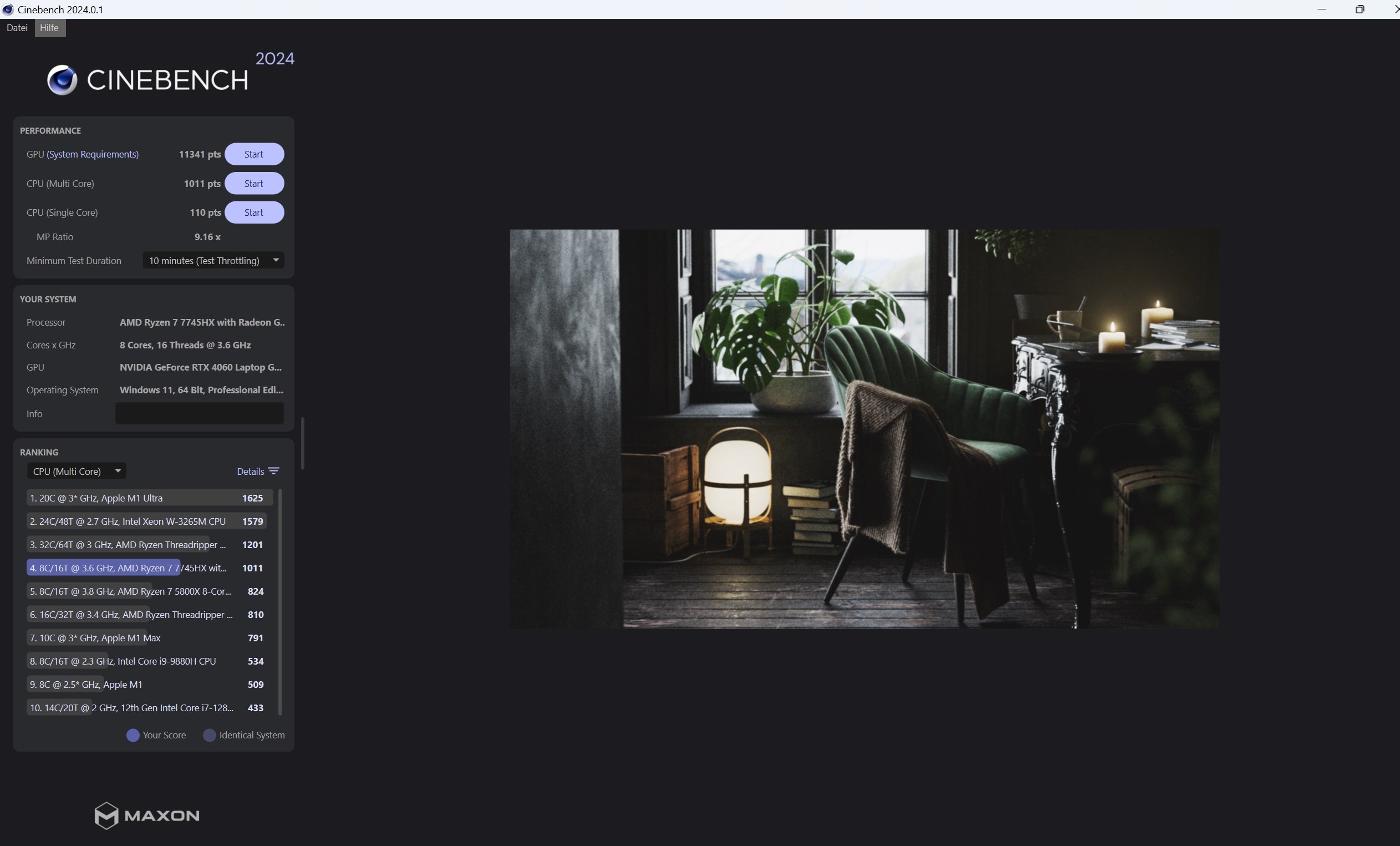The image size is (1400, 846).
Task: Open the Hilfe menu
Action: tap(49, 28)
